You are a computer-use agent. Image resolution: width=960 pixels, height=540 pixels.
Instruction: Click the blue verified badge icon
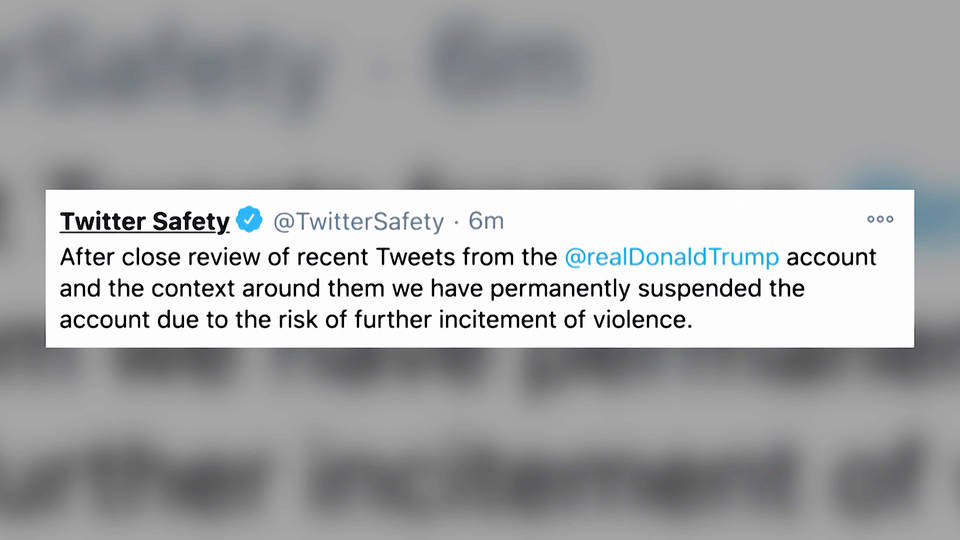pos(249,220)
